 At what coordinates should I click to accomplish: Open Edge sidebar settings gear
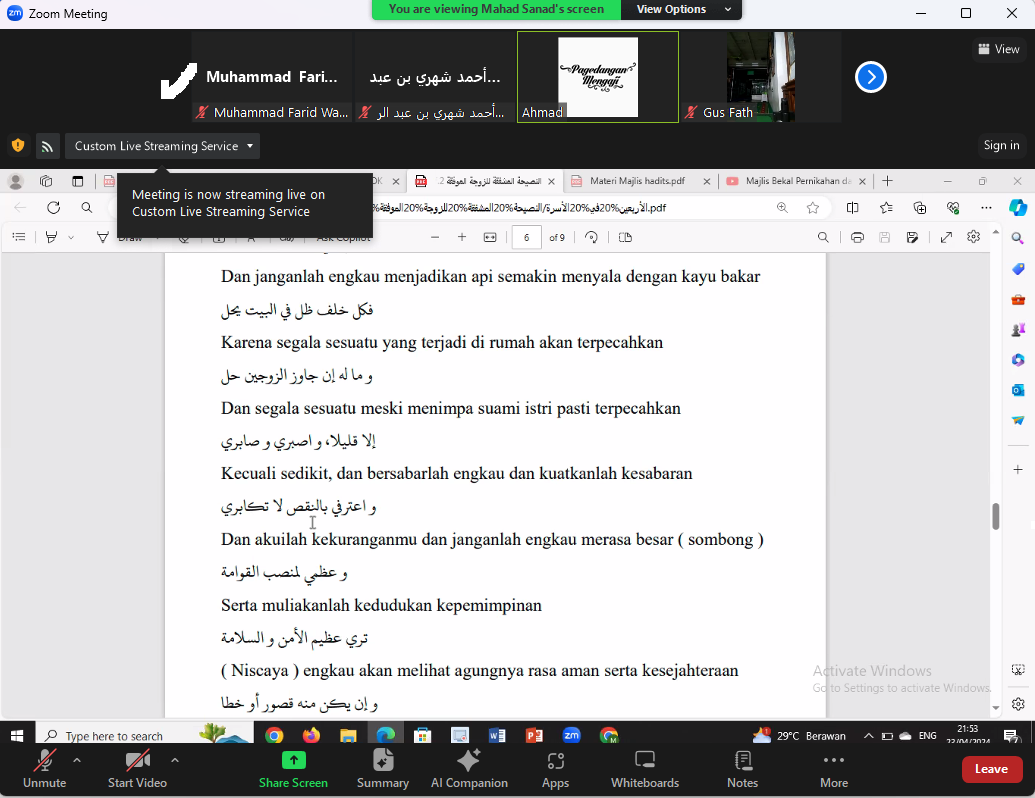point(1018,704)
